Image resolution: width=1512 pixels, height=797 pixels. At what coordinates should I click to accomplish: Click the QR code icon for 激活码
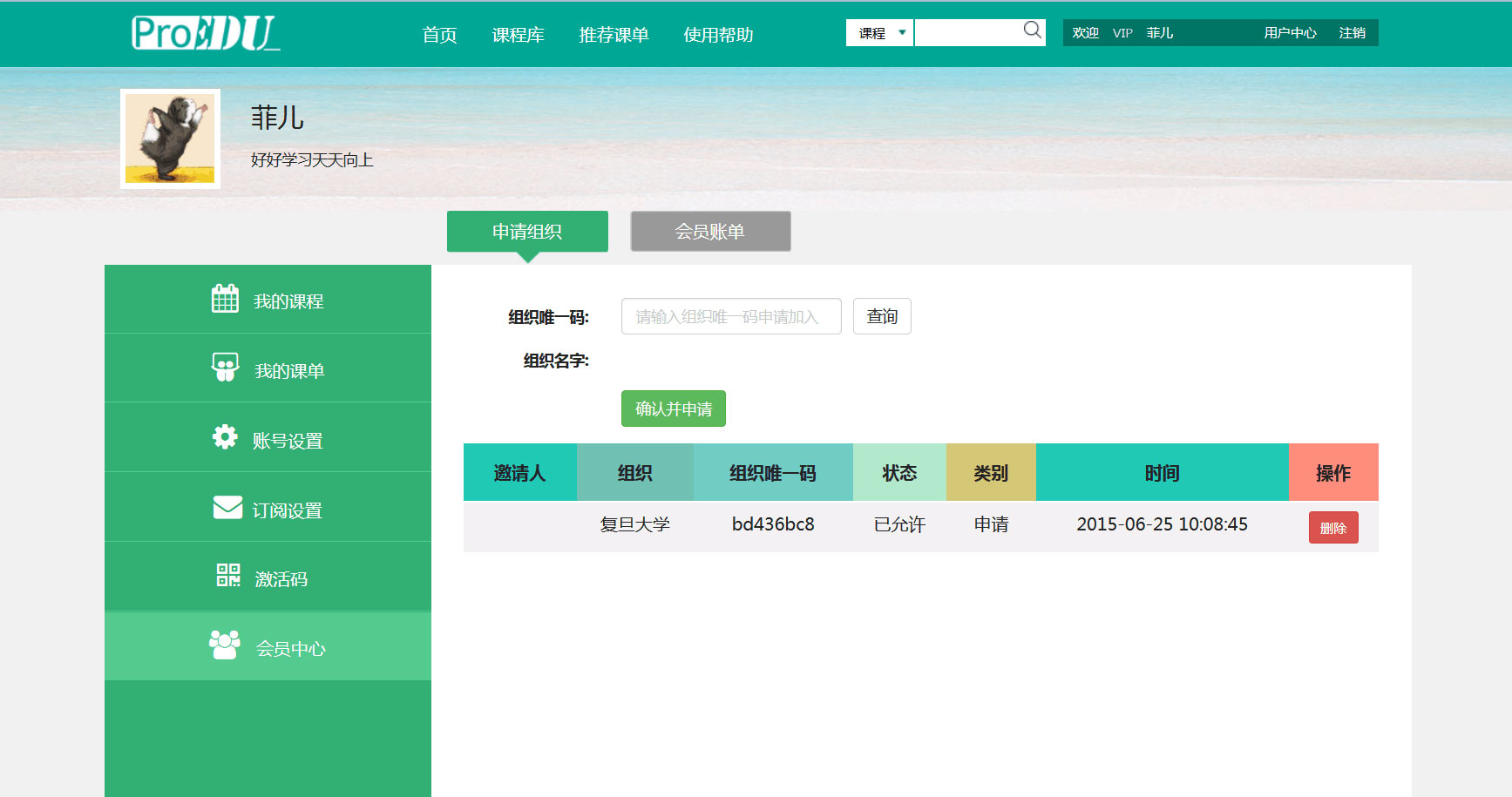[227, 576]
